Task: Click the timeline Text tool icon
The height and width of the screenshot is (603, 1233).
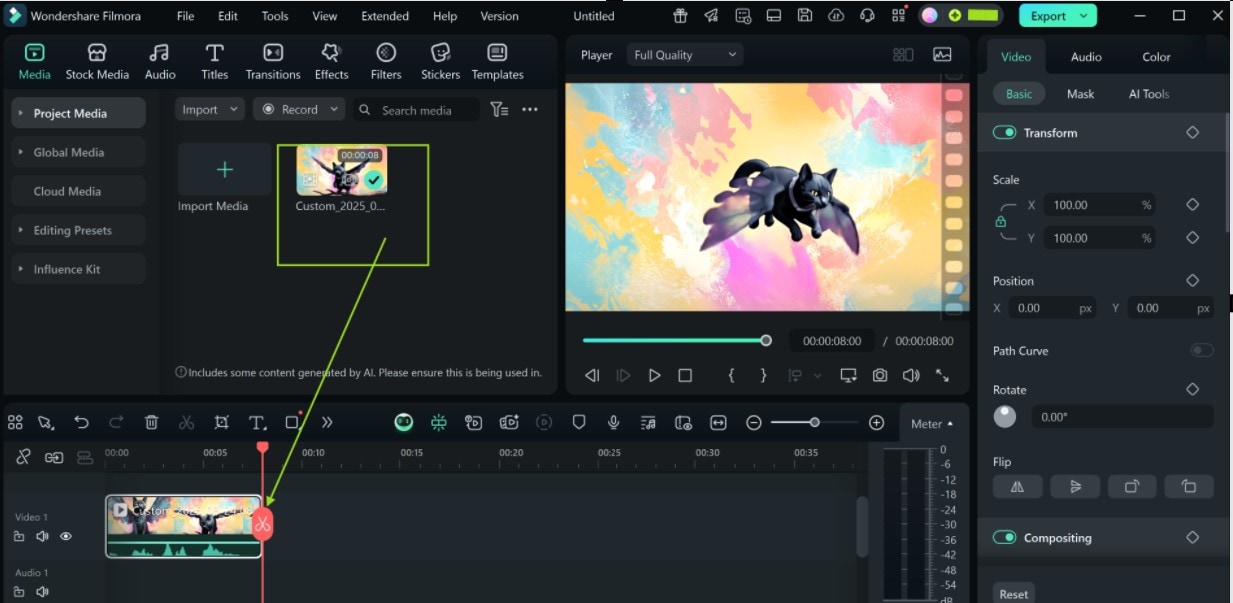Action: tap(257, 423)
